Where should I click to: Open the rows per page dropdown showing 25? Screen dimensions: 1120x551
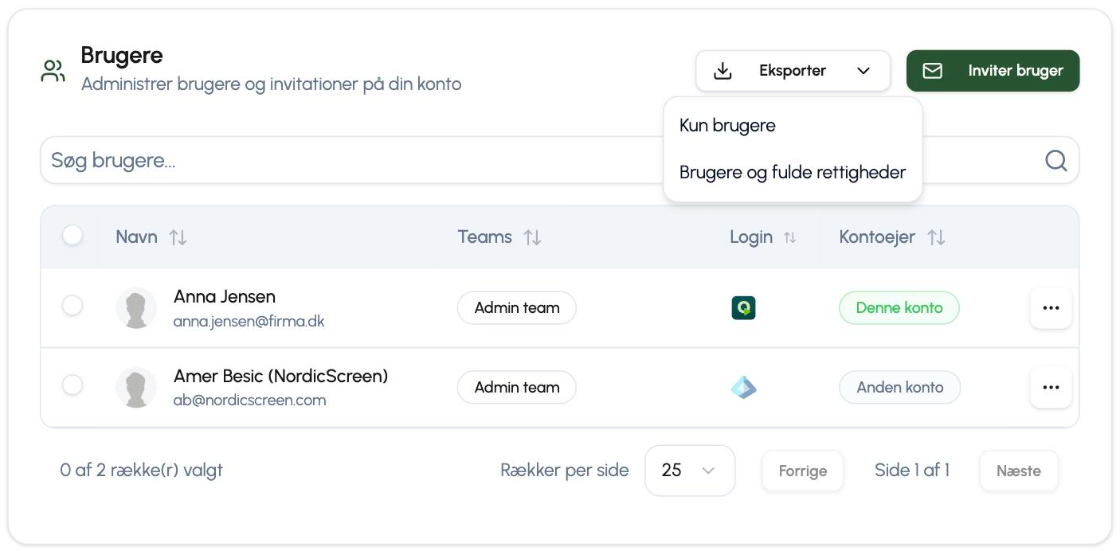click(689, 470)
